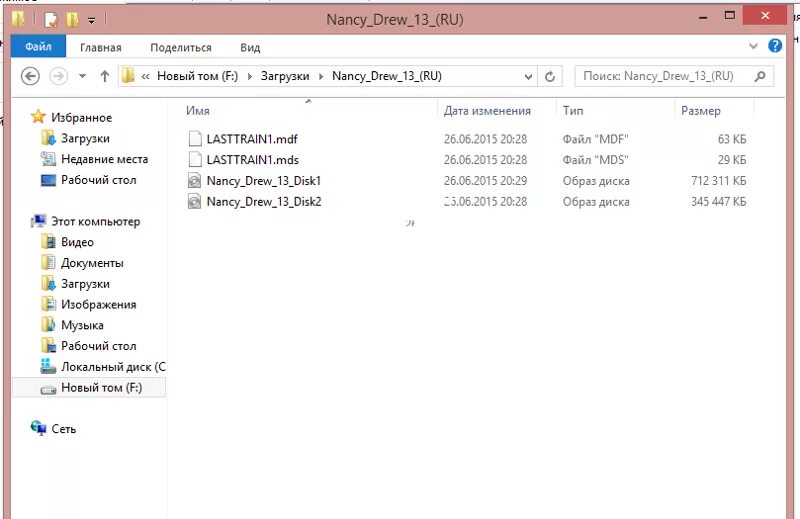Refresh the current folder view
The image size is (800, 519).
(549, 77)
